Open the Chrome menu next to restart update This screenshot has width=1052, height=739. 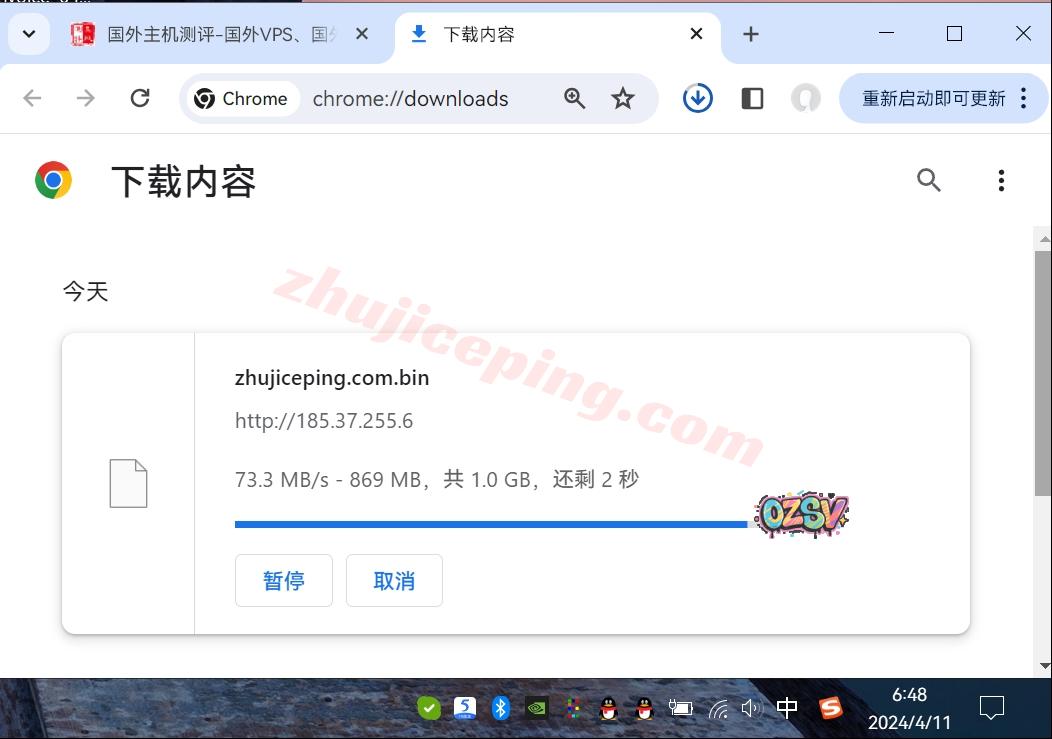1023,98
